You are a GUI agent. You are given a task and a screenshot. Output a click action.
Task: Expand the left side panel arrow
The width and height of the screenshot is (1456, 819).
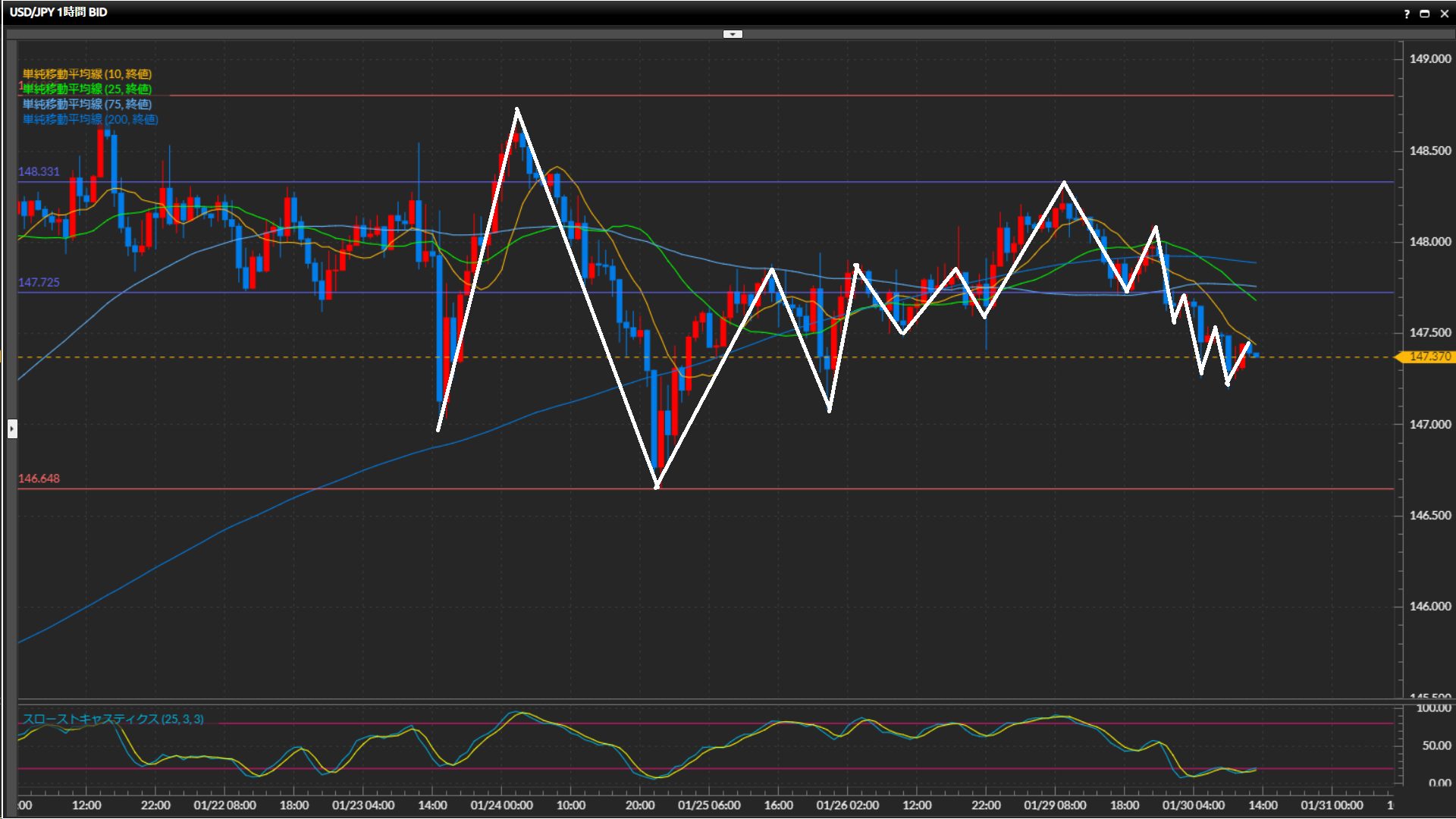point(12,429)
